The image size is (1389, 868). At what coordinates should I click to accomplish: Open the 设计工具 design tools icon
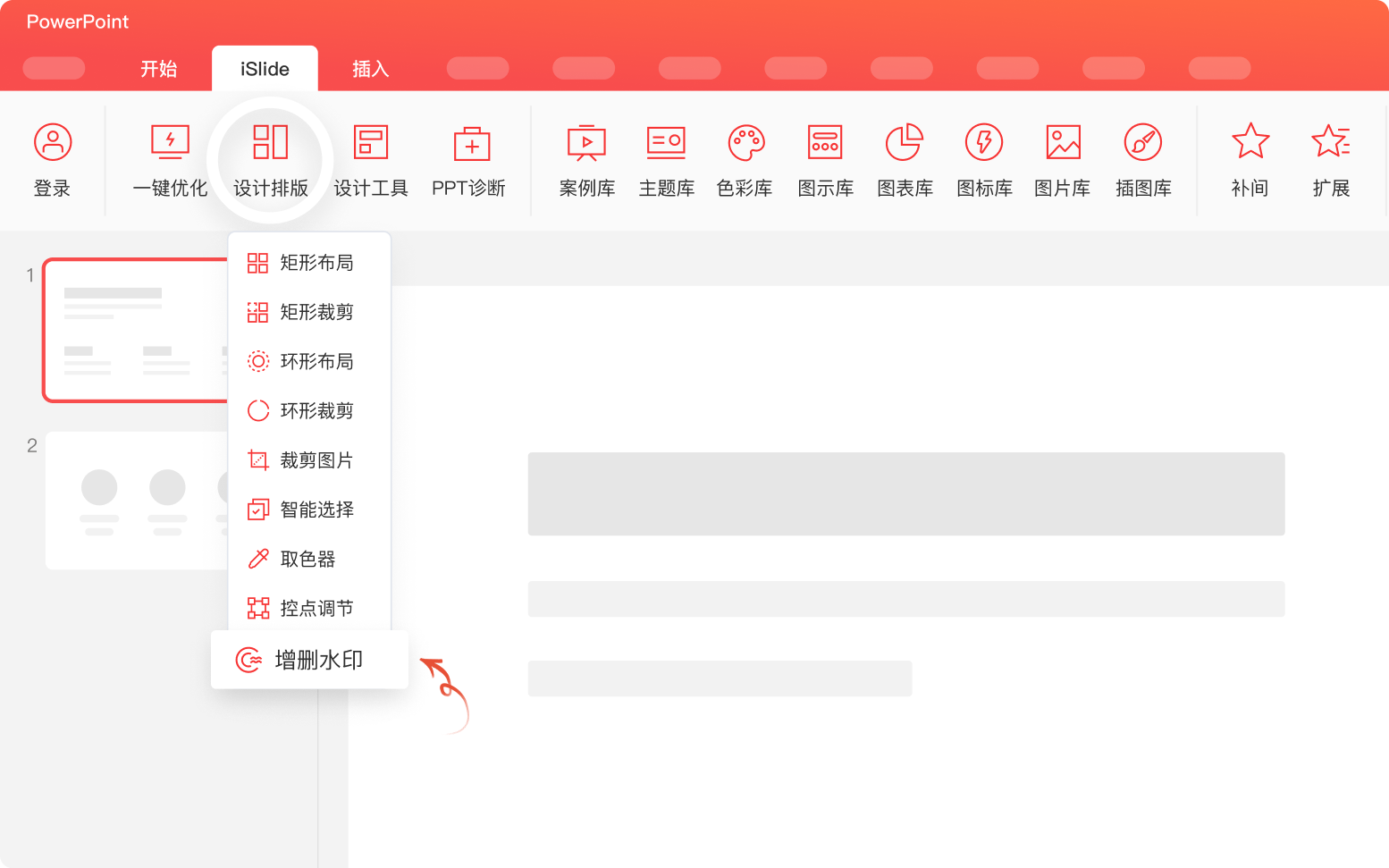(x=371, y=160)
